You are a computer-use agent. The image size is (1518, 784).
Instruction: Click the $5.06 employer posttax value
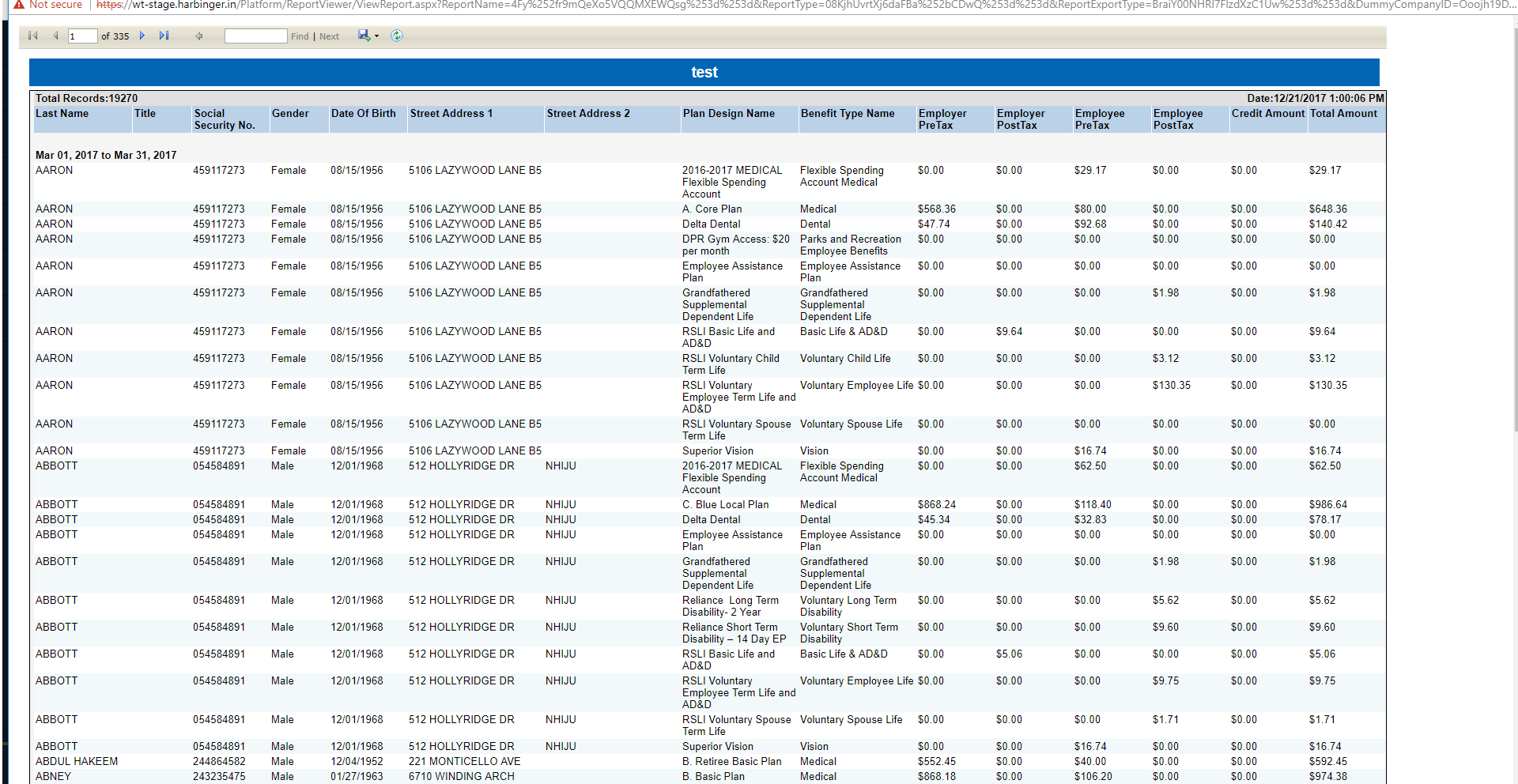(x=1009, y=654)
